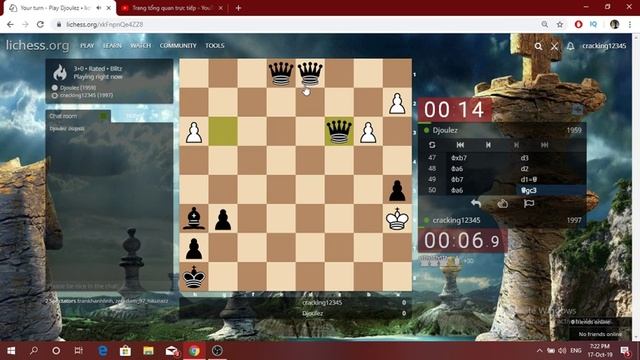640x360 pixels.
Task: Step forward one move in the move list
Action: point(516,145)
